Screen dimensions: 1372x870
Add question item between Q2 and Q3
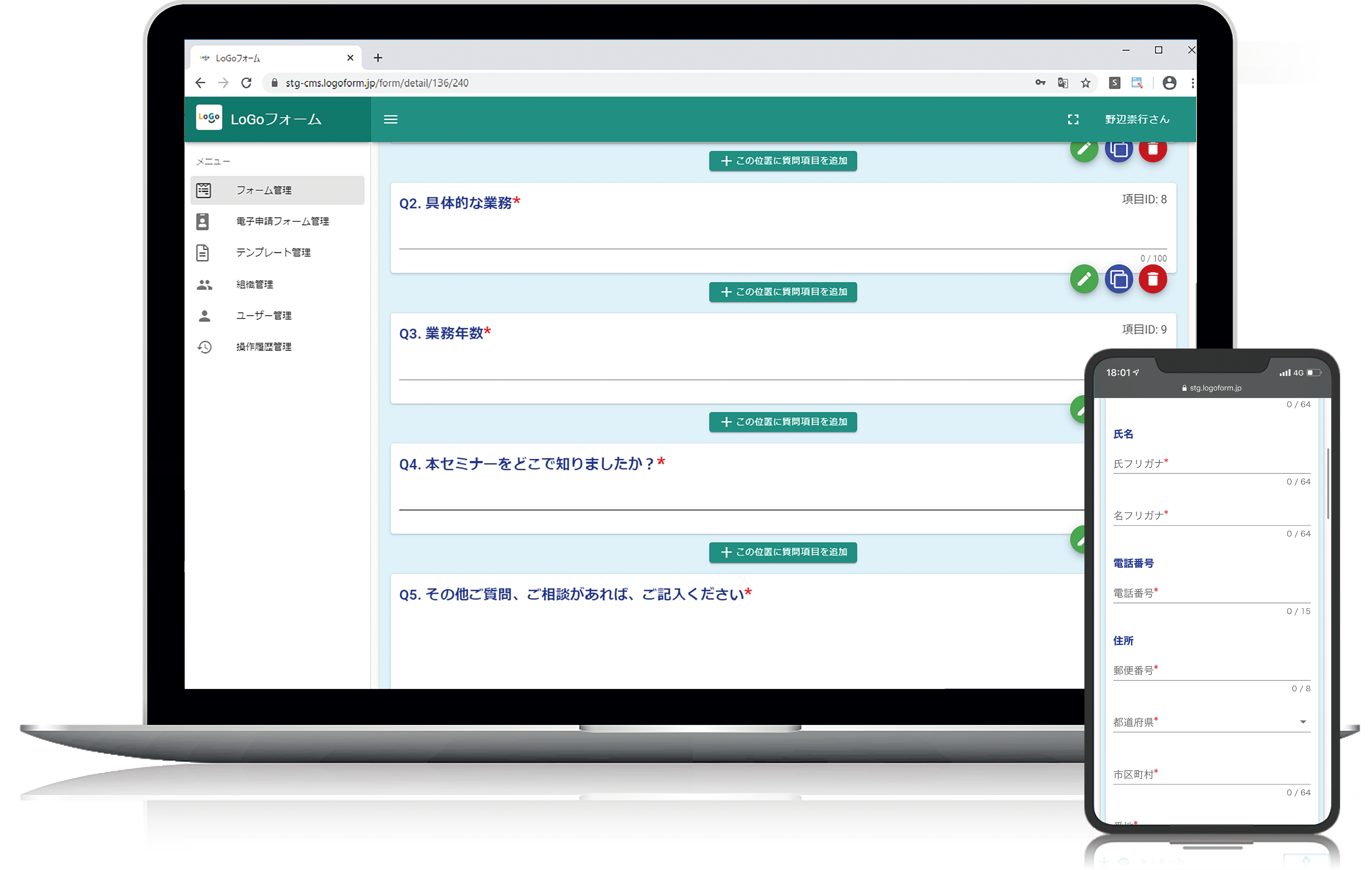783,292
